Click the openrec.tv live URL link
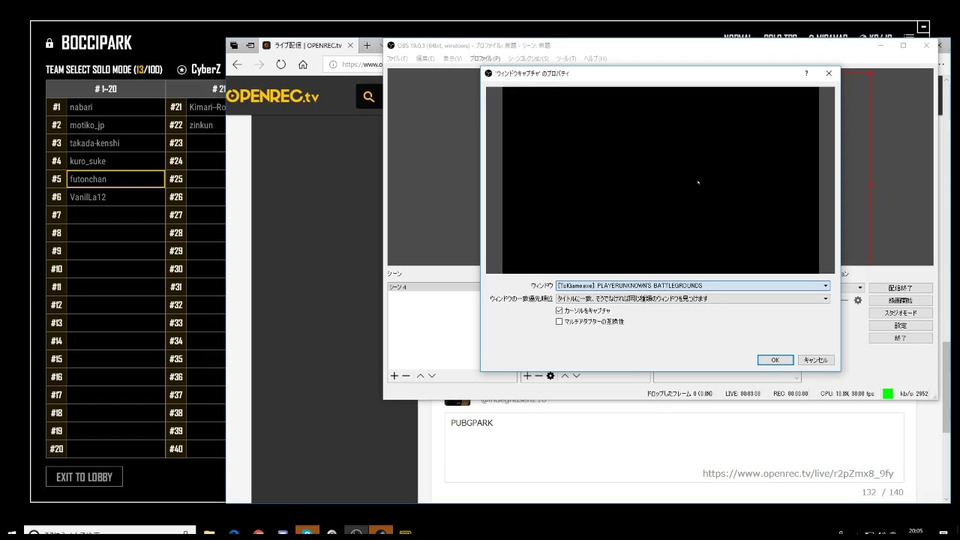Image resolution: width=960 pixels, height=540 pixels. 798,473
